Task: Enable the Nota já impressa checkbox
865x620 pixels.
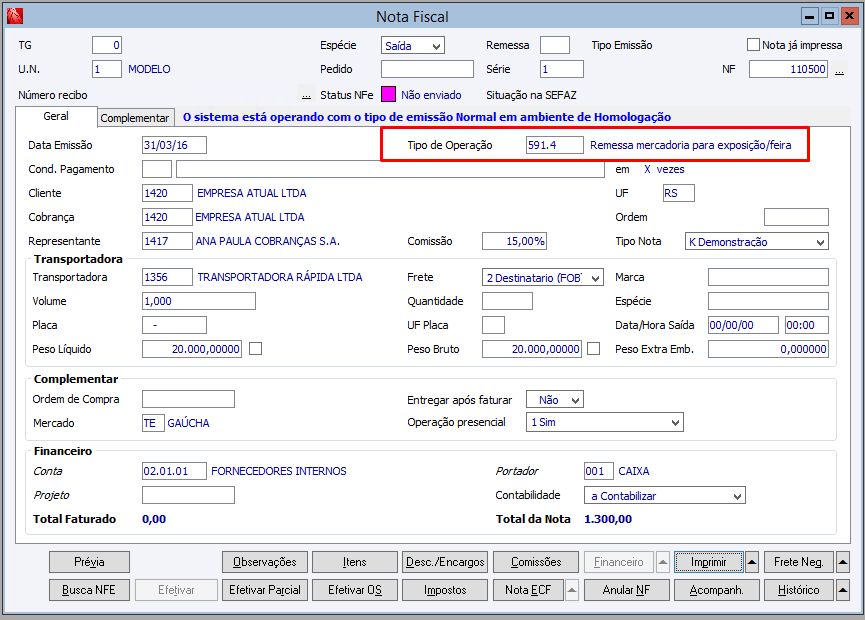Action: [753, 45]
